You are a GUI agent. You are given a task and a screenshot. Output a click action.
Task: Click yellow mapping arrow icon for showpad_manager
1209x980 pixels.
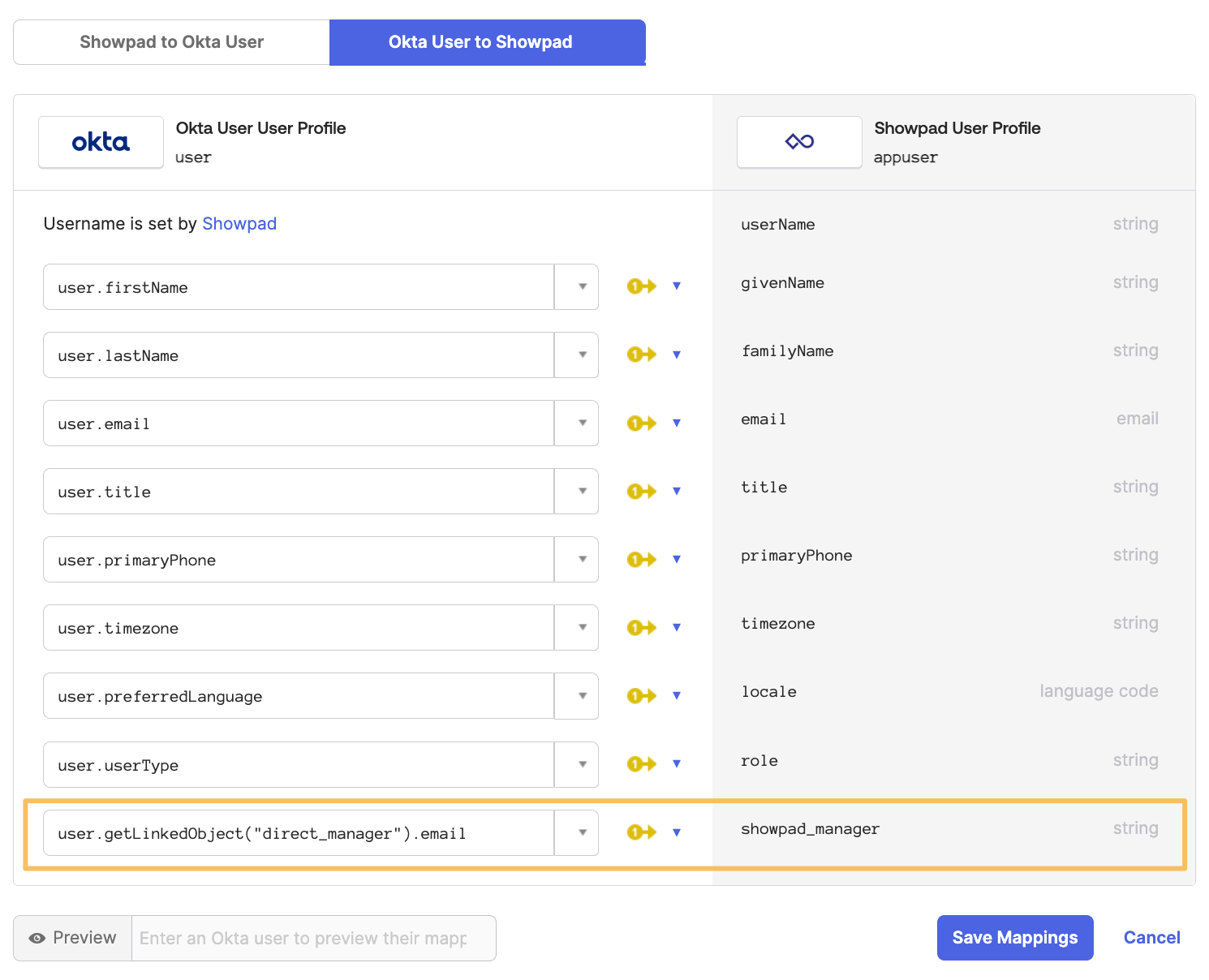pos(641,832)
